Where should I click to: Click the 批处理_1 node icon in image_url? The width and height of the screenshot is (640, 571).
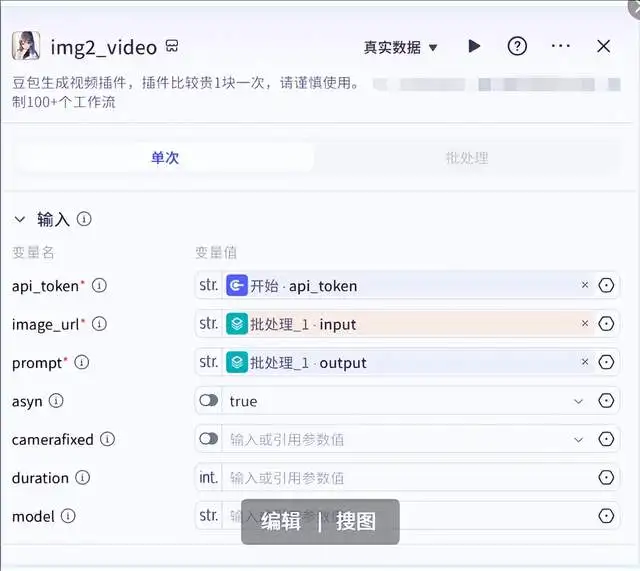click(237, 324)
